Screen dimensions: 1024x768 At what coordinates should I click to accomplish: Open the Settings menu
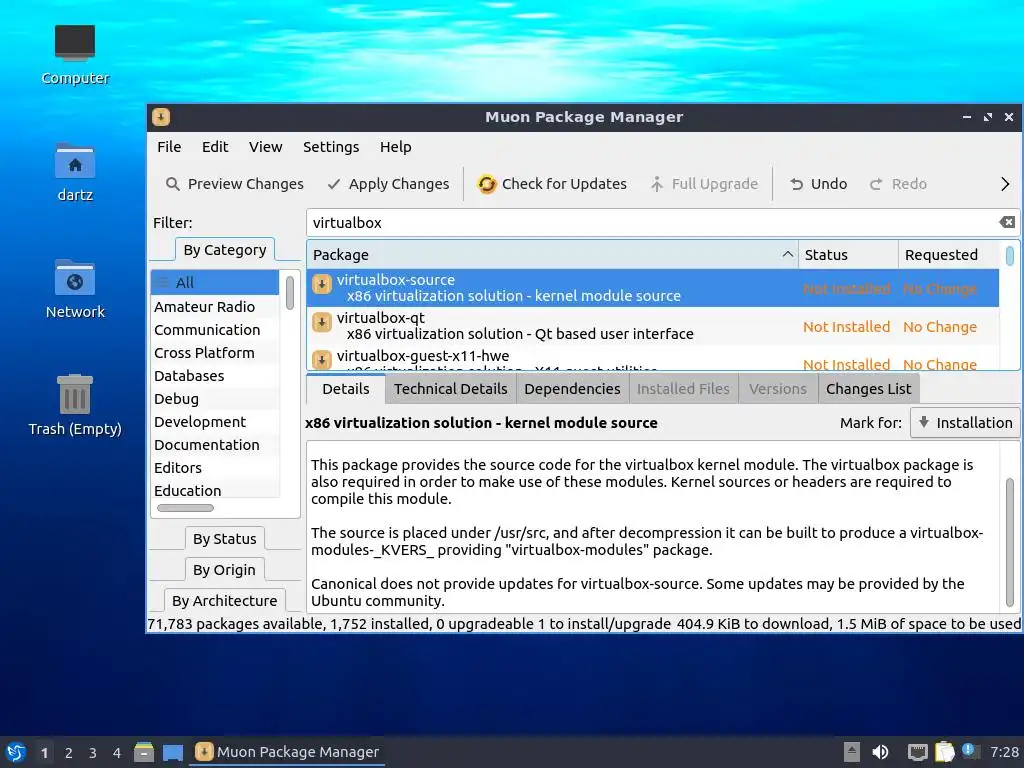[331, 147]
